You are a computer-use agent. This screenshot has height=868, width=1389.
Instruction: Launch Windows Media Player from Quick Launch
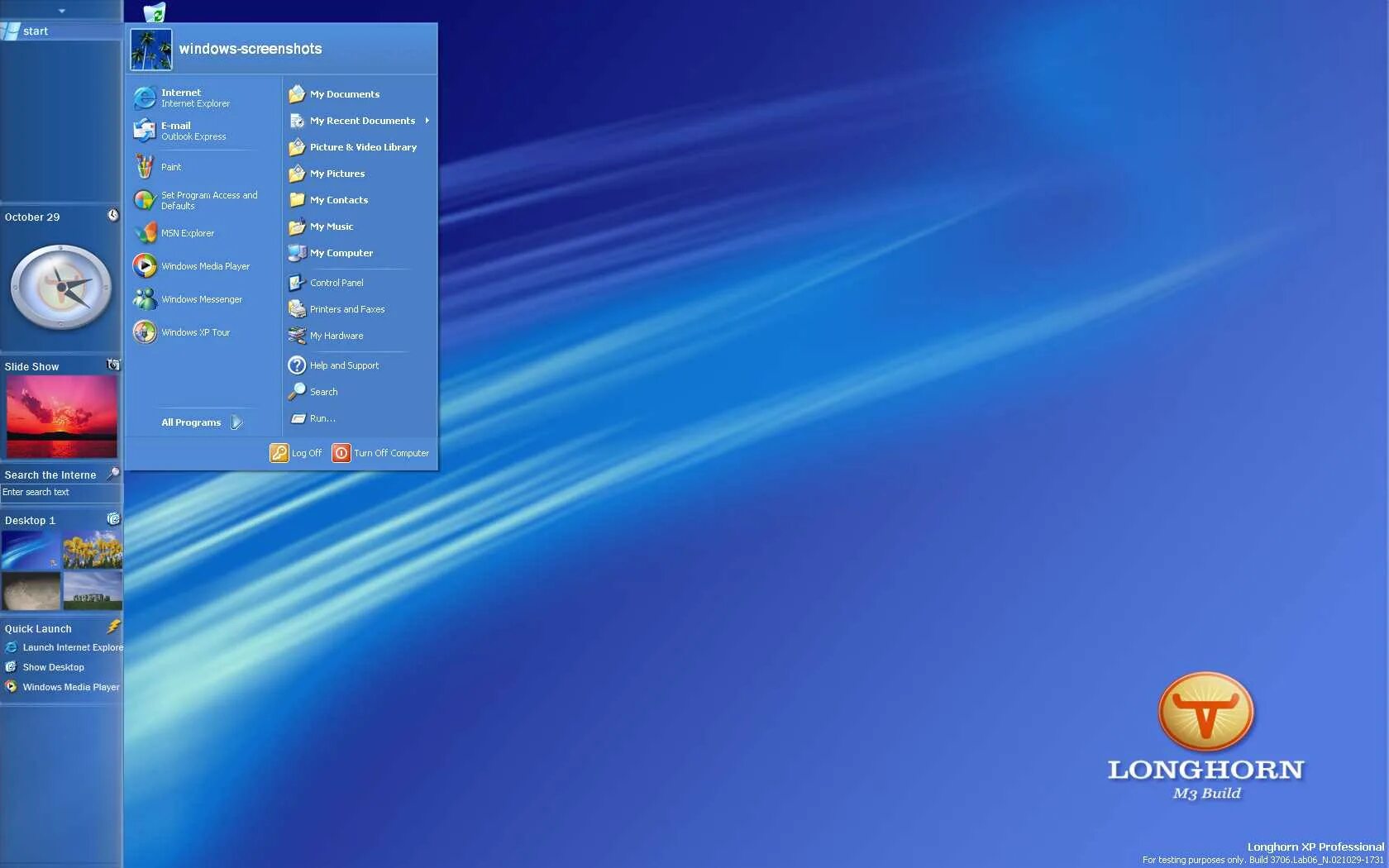click(70, 687)
